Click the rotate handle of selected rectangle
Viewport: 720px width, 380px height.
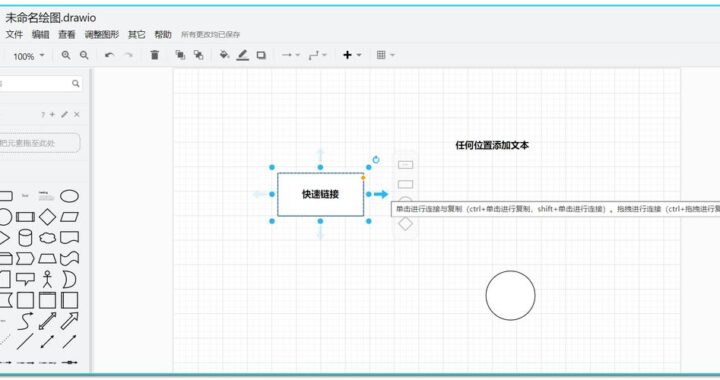376,159
